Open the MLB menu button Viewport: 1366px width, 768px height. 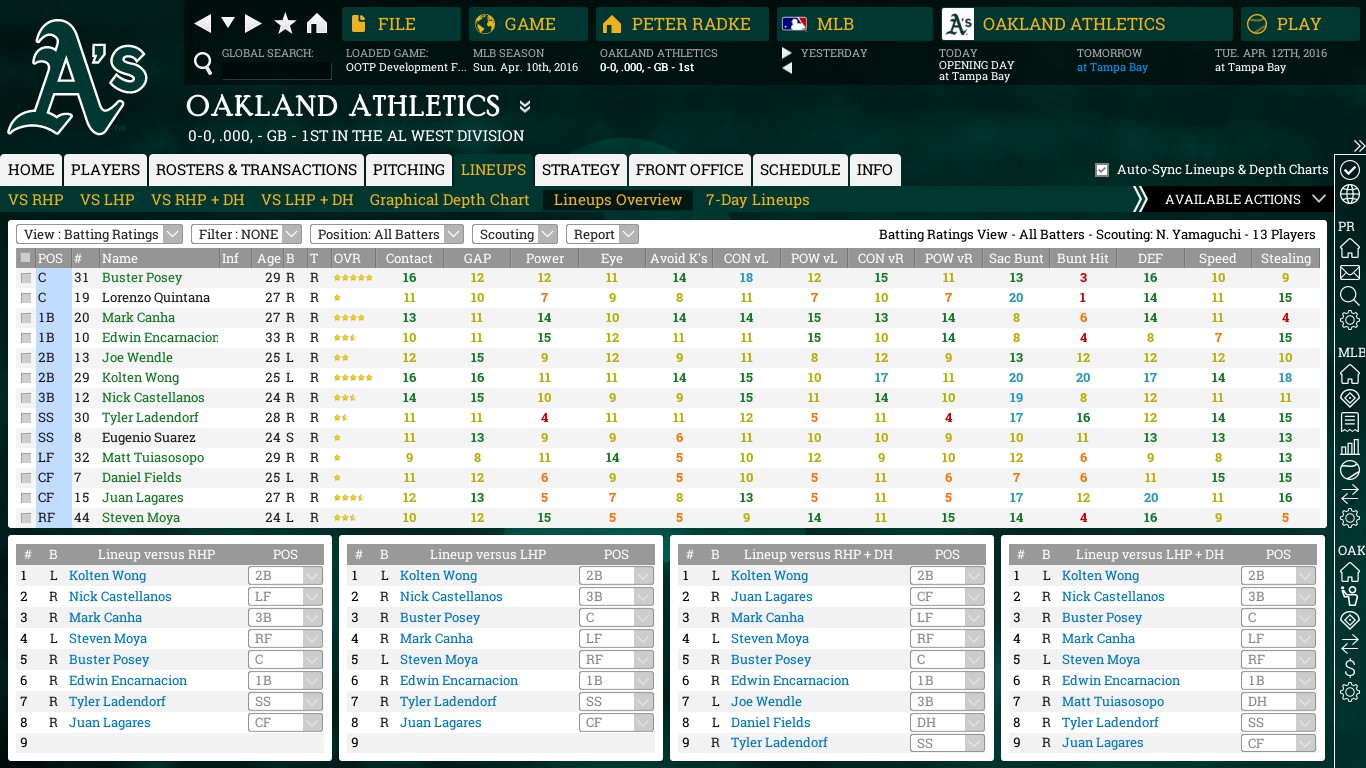point(855,24)
